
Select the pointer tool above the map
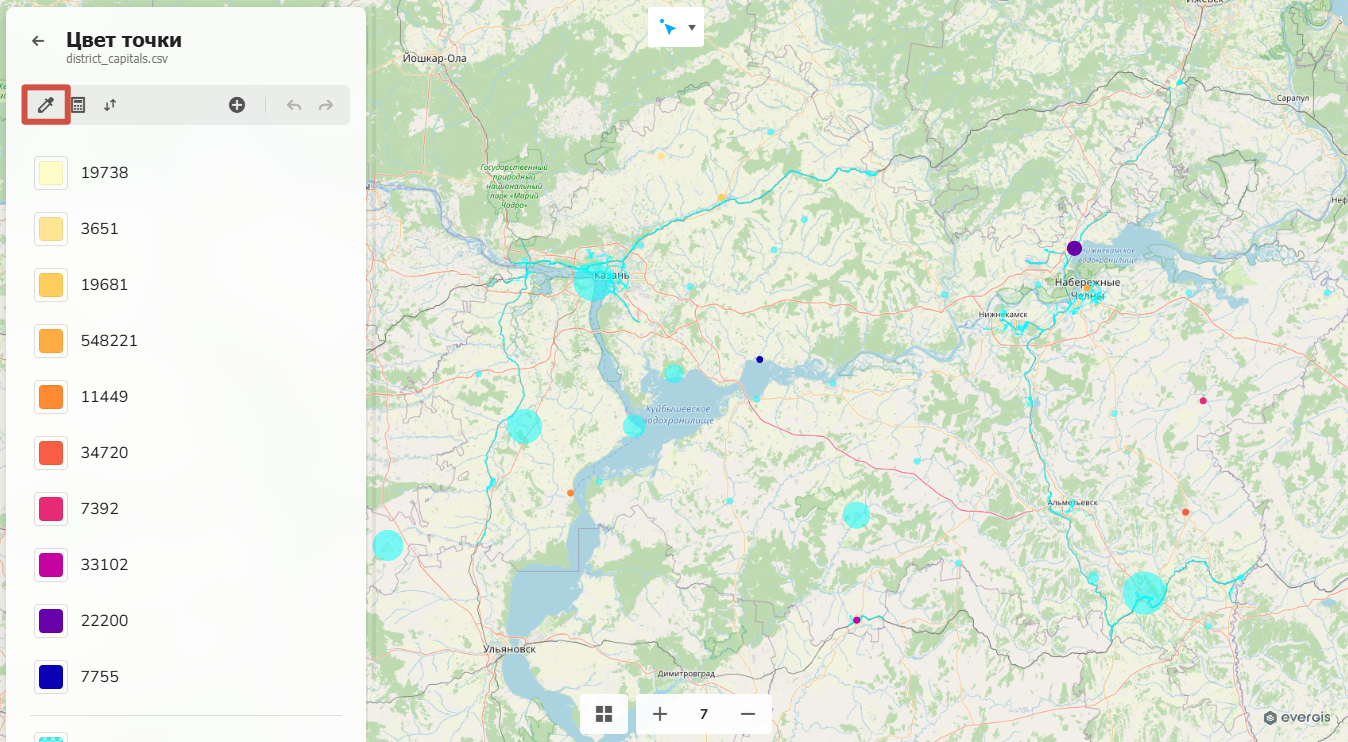pyautogui.click(x=667, y=27)
